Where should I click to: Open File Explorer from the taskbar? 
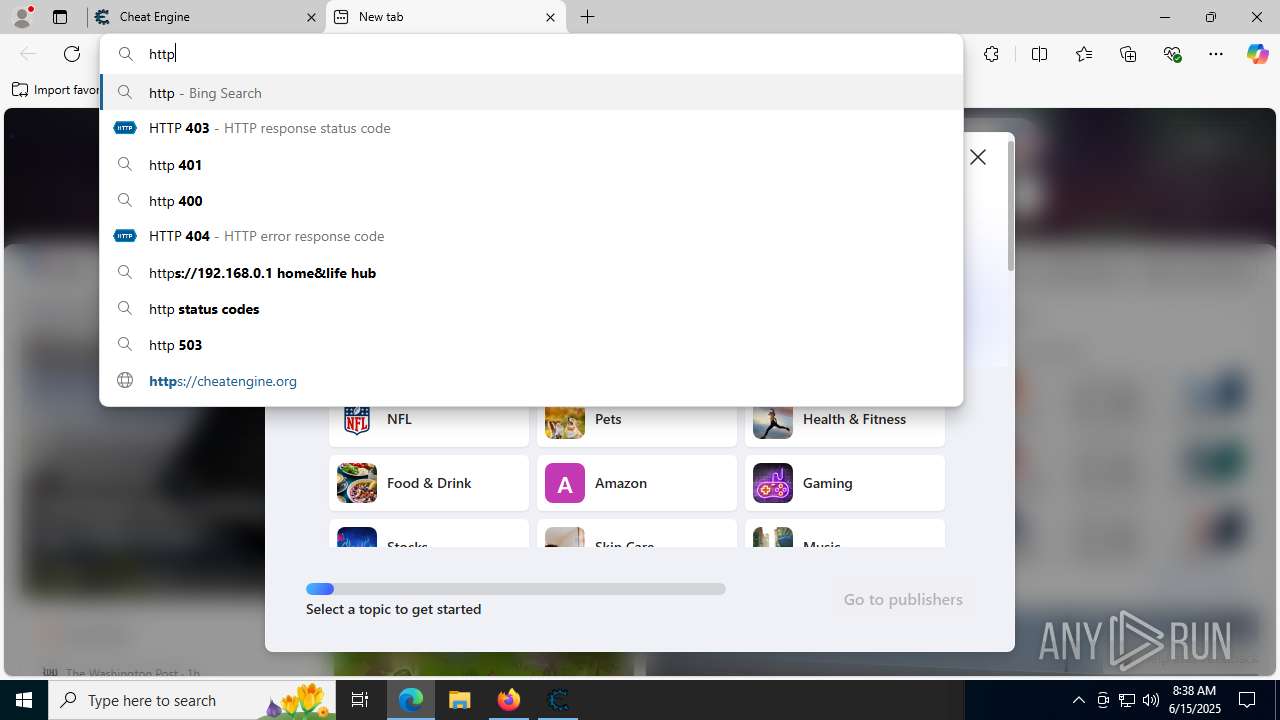(x=460, y=700)
